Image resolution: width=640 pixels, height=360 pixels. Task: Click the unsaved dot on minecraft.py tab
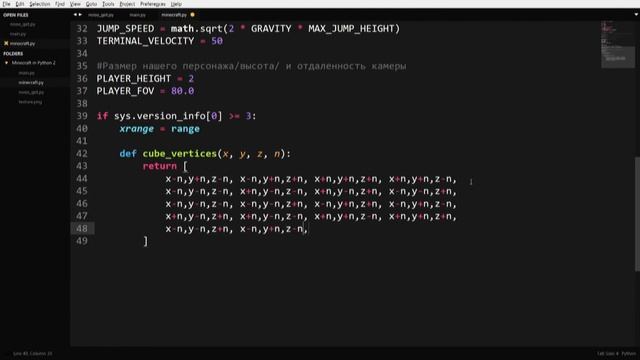click(x=192, y=15)
